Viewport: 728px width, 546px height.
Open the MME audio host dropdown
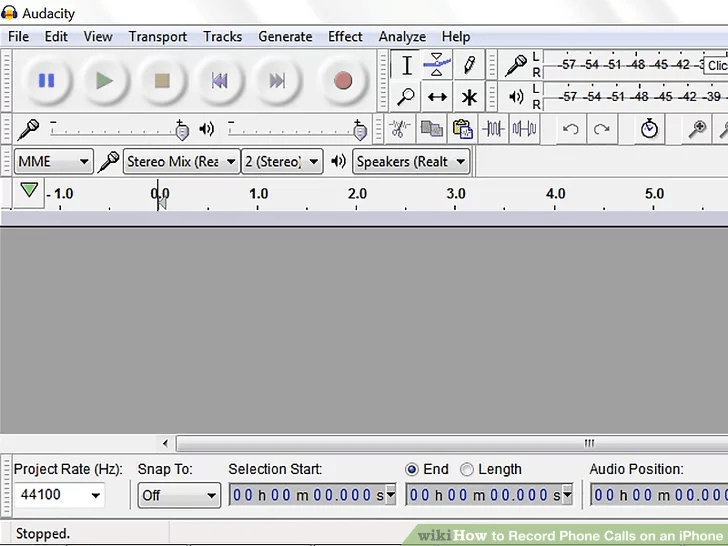coord(53,162)
